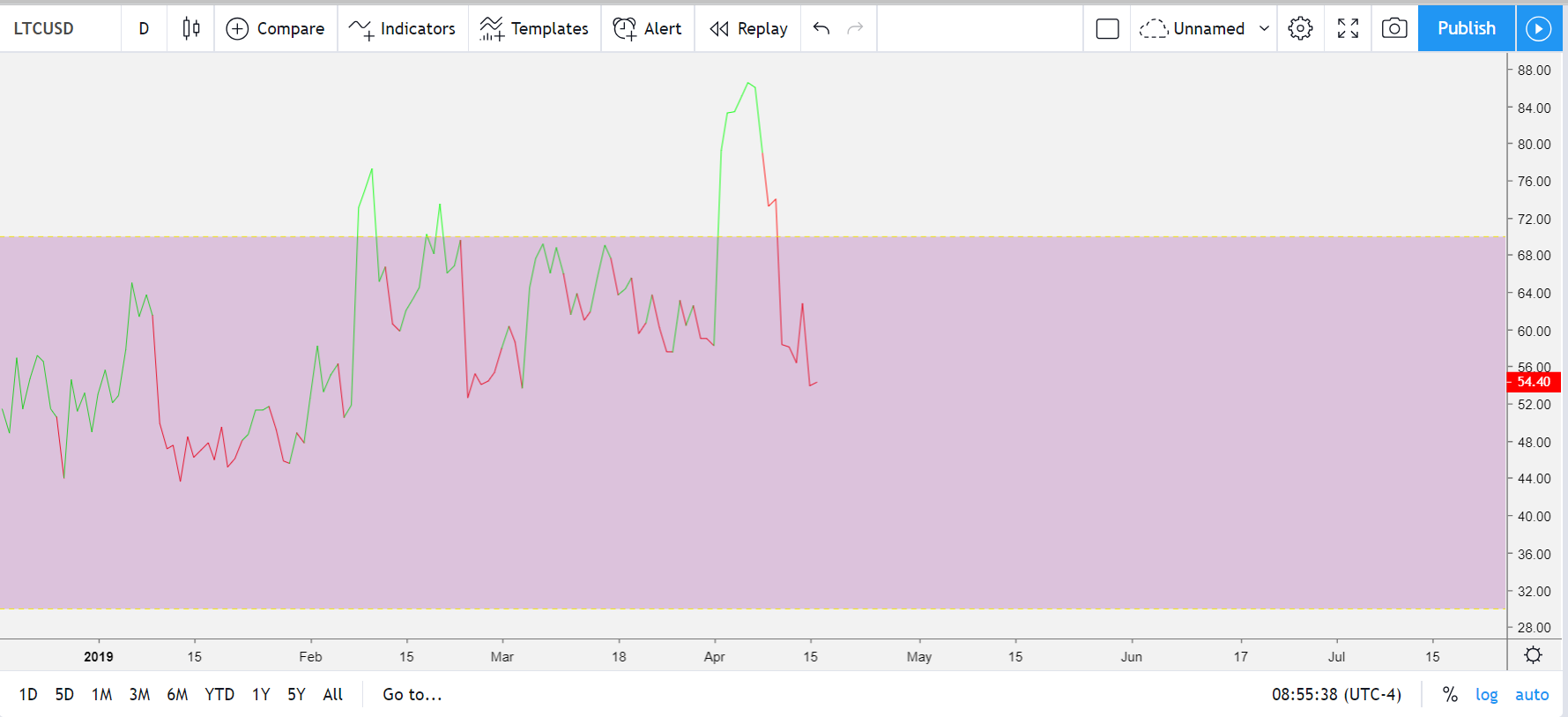Open the candlestick chart style menu

pyautogui.click(x=190, y=28)
